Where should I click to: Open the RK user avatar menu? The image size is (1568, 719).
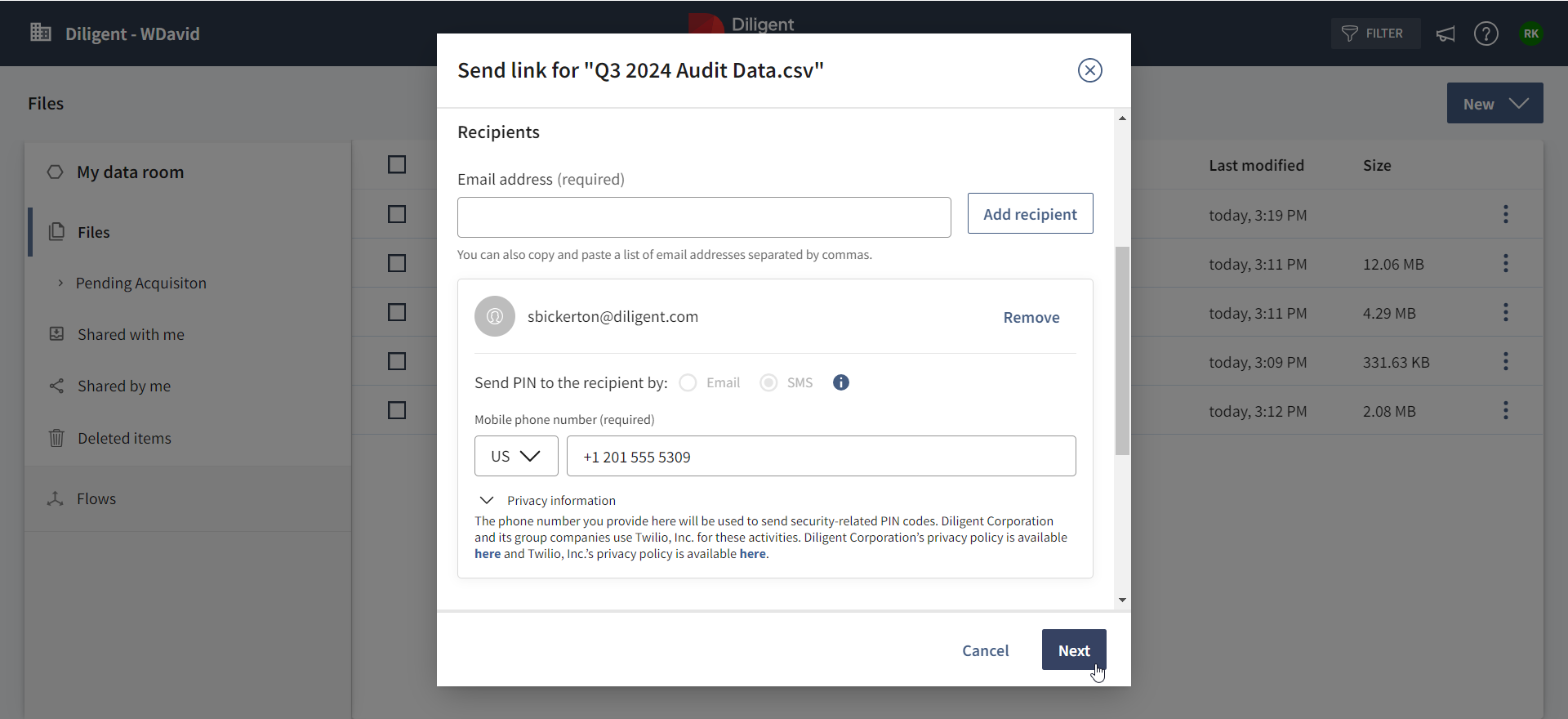point(1531,33)
